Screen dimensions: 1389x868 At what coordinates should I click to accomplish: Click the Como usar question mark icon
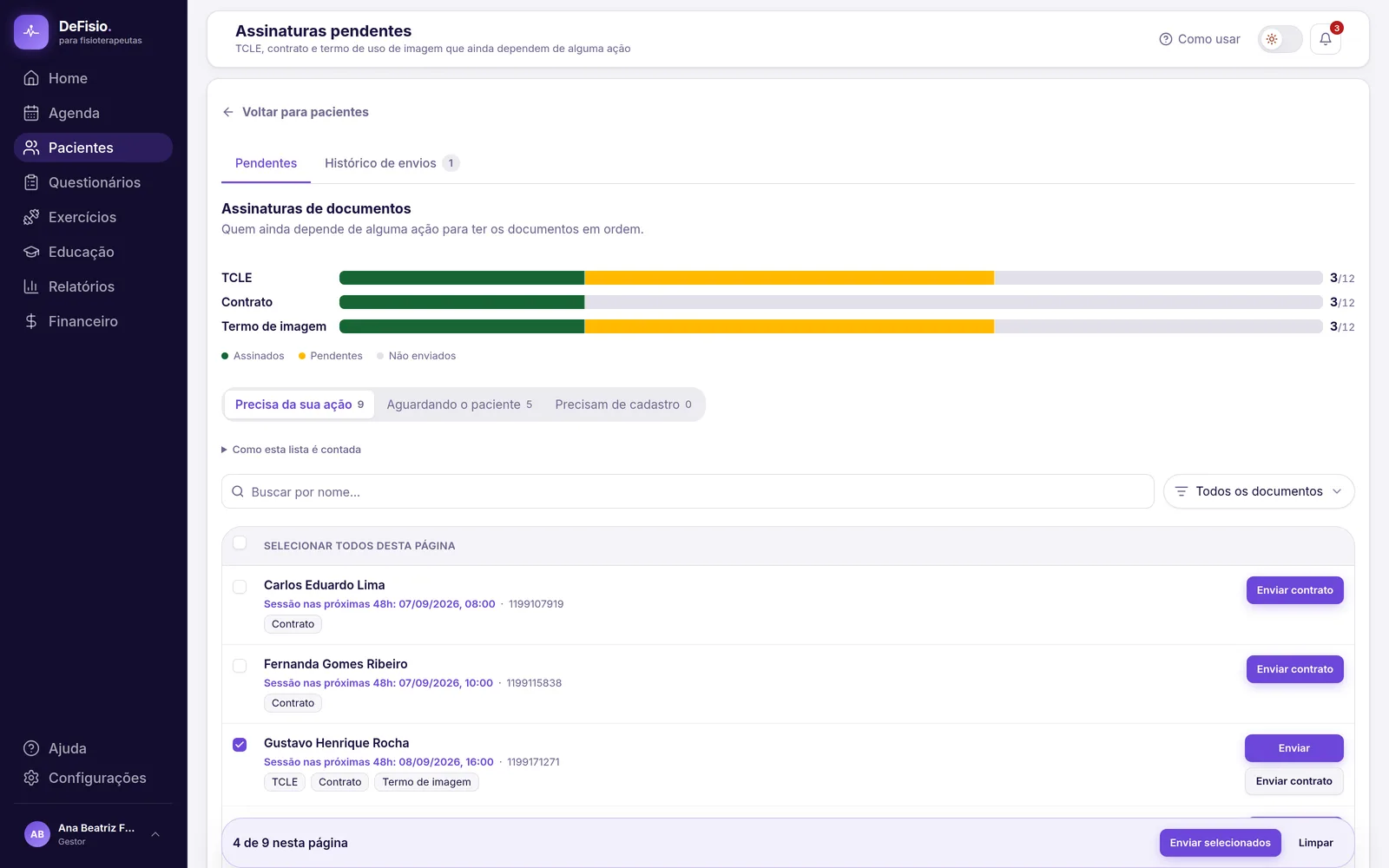(1166, 39)
